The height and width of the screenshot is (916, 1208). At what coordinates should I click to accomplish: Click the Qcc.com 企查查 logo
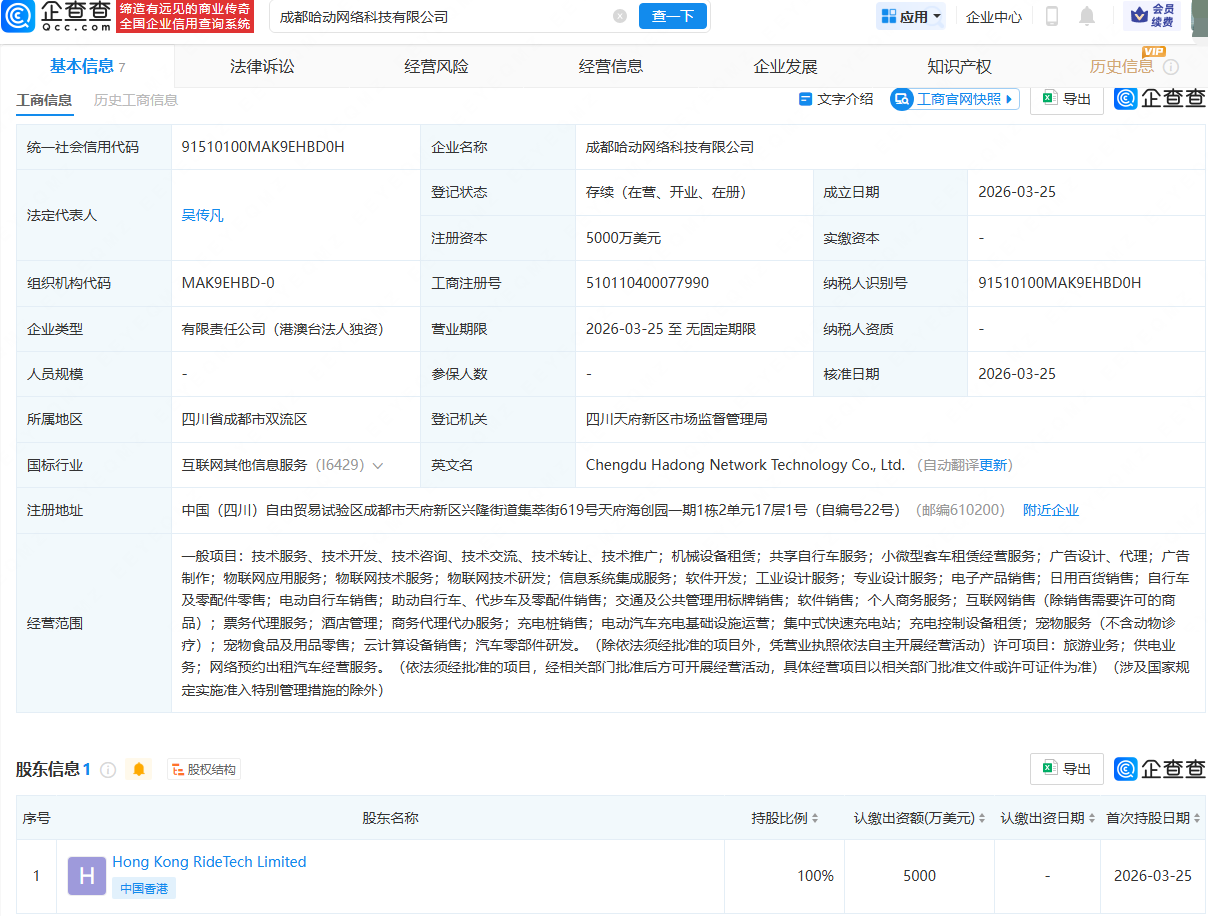pos(56,16)
